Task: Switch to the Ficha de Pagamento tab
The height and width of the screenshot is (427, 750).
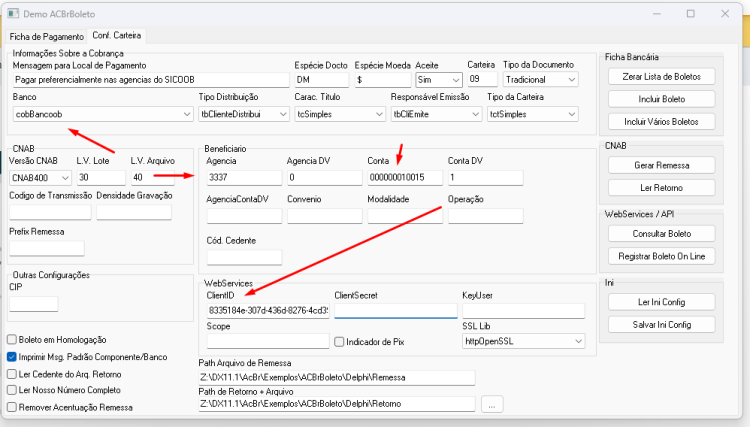Action: (46, 36)
